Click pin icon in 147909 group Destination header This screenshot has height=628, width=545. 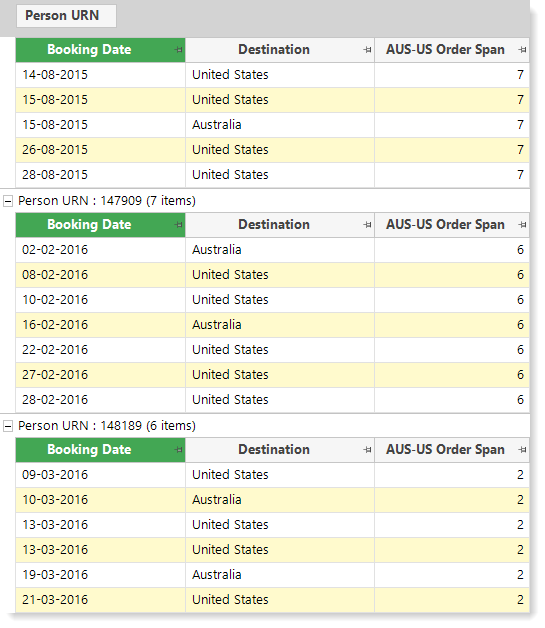pos(368,225)
